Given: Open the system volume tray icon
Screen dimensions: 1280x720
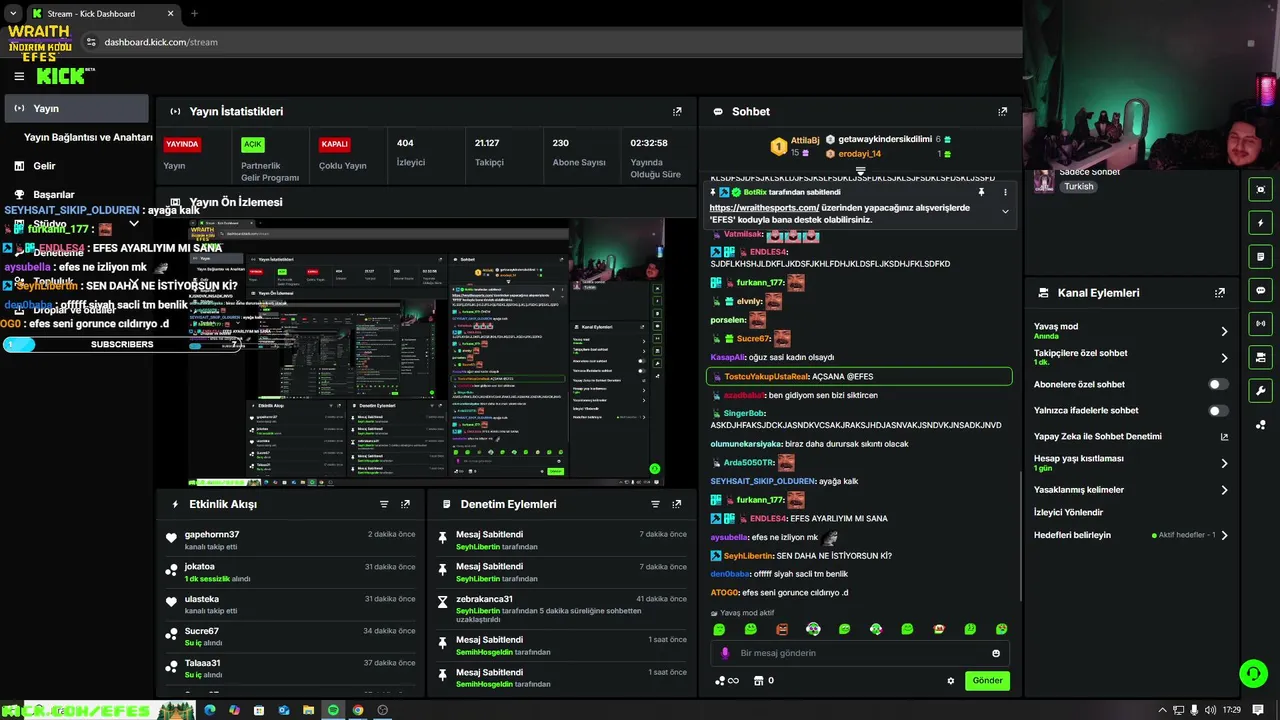Looking at the screenshot, I should point(1210,710).
